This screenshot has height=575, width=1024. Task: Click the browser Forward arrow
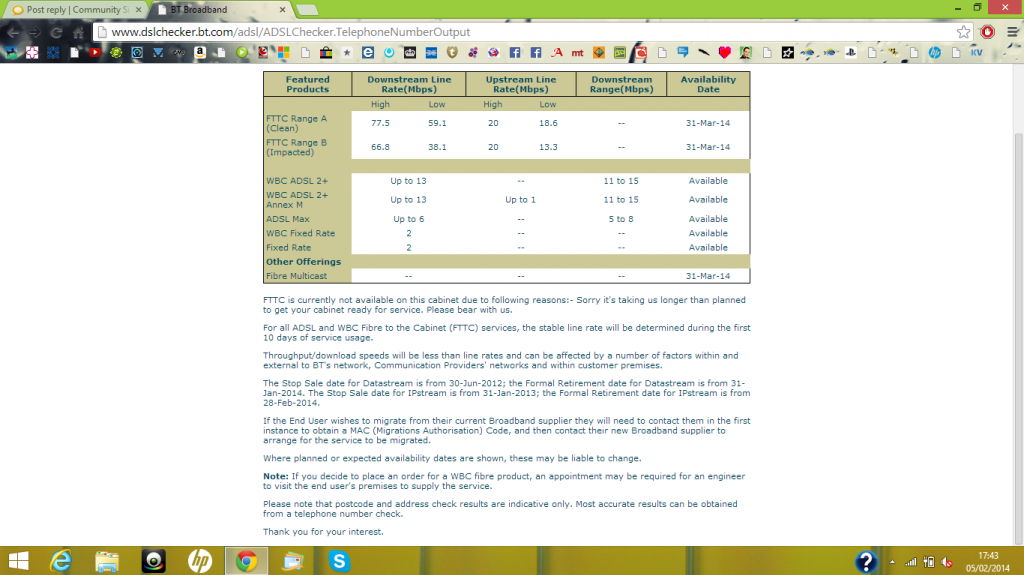[x=34, y=32]
